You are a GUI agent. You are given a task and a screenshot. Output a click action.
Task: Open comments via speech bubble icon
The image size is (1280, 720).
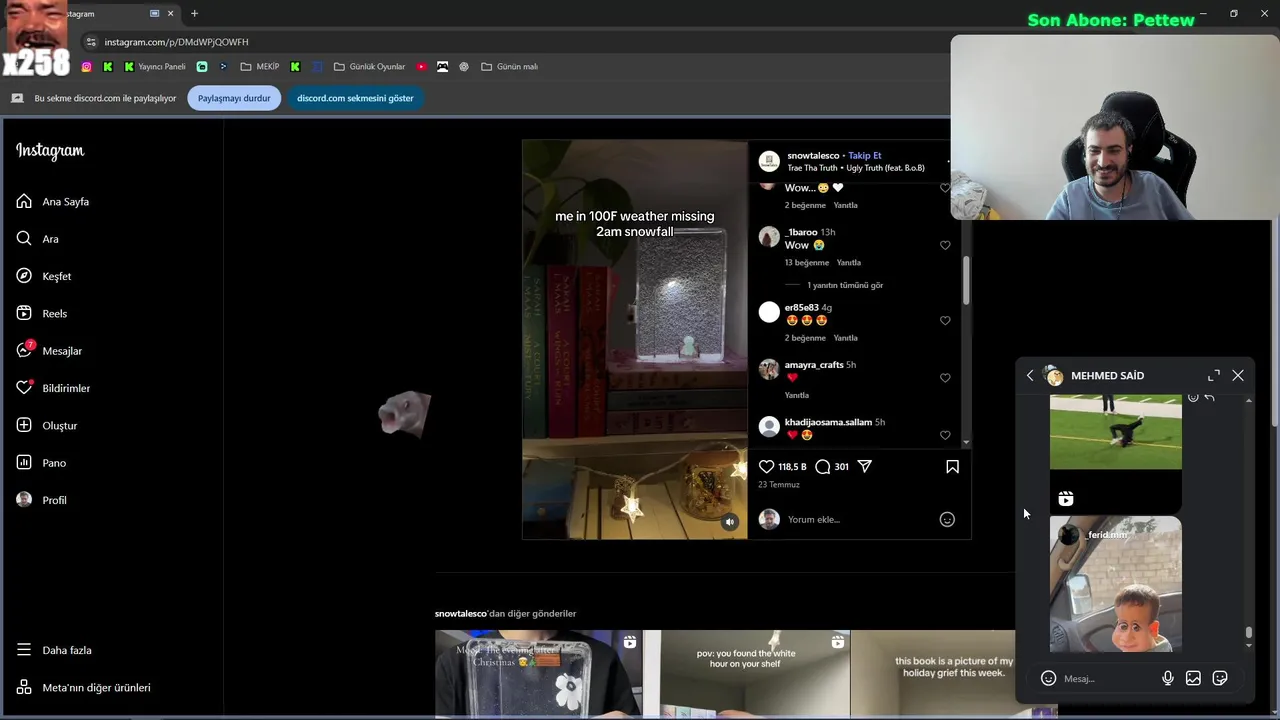coord(822,467)
